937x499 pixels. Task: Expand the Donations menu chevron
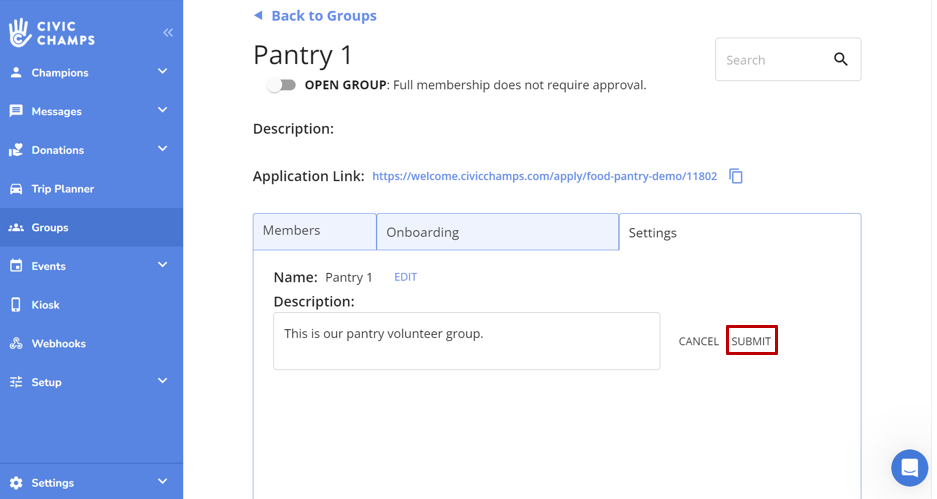click(162, 150)
